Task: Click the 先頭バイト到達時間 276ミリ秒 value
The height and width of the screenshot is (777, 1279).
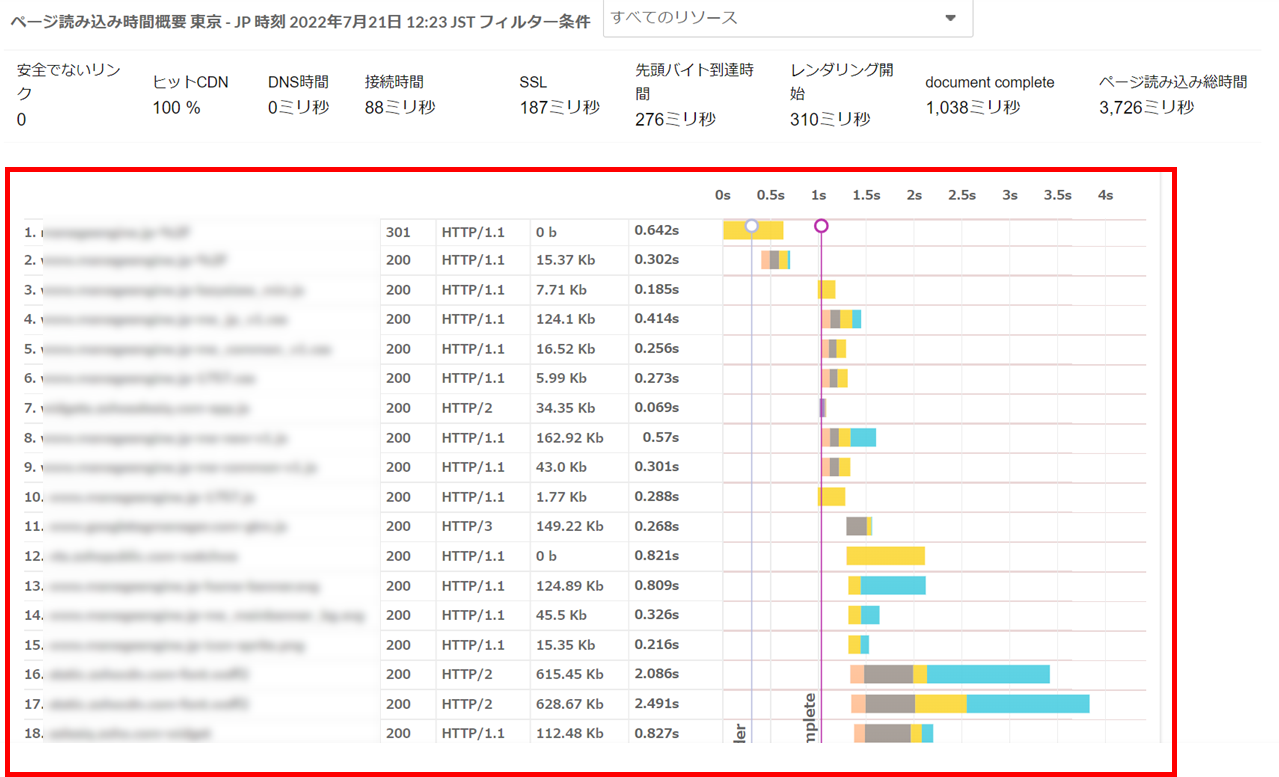Action: click(675, 119)
